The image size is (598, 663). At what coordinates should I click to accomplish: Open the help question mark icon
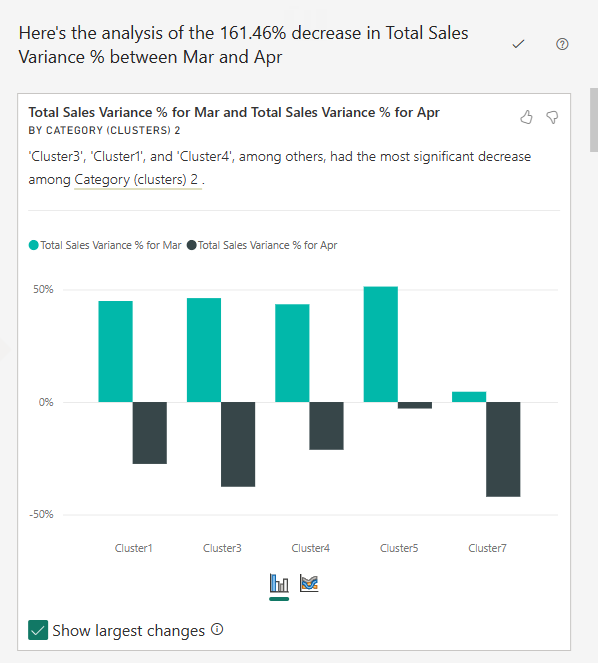click(562, 44)
